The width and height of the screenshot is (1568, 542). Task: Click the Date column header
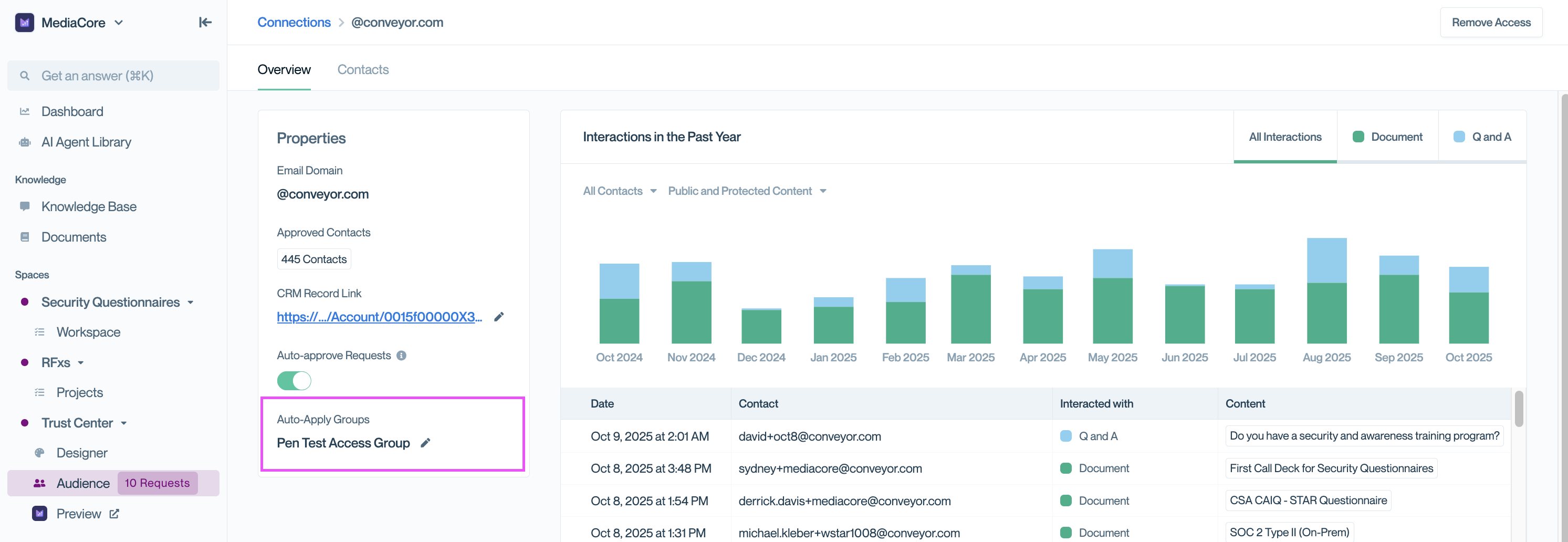[602, 404]
